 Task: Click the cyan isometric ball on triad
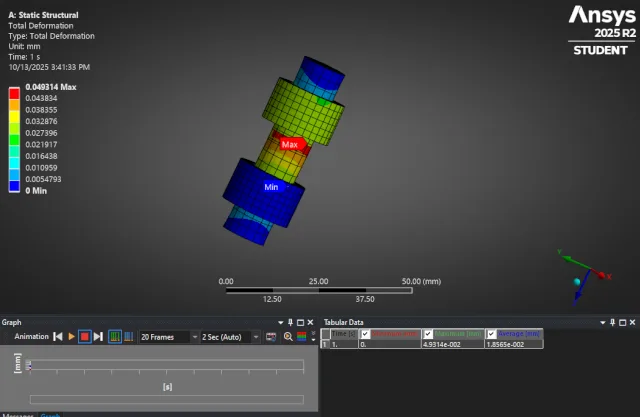pyautogui.click(x=577, y=282)
